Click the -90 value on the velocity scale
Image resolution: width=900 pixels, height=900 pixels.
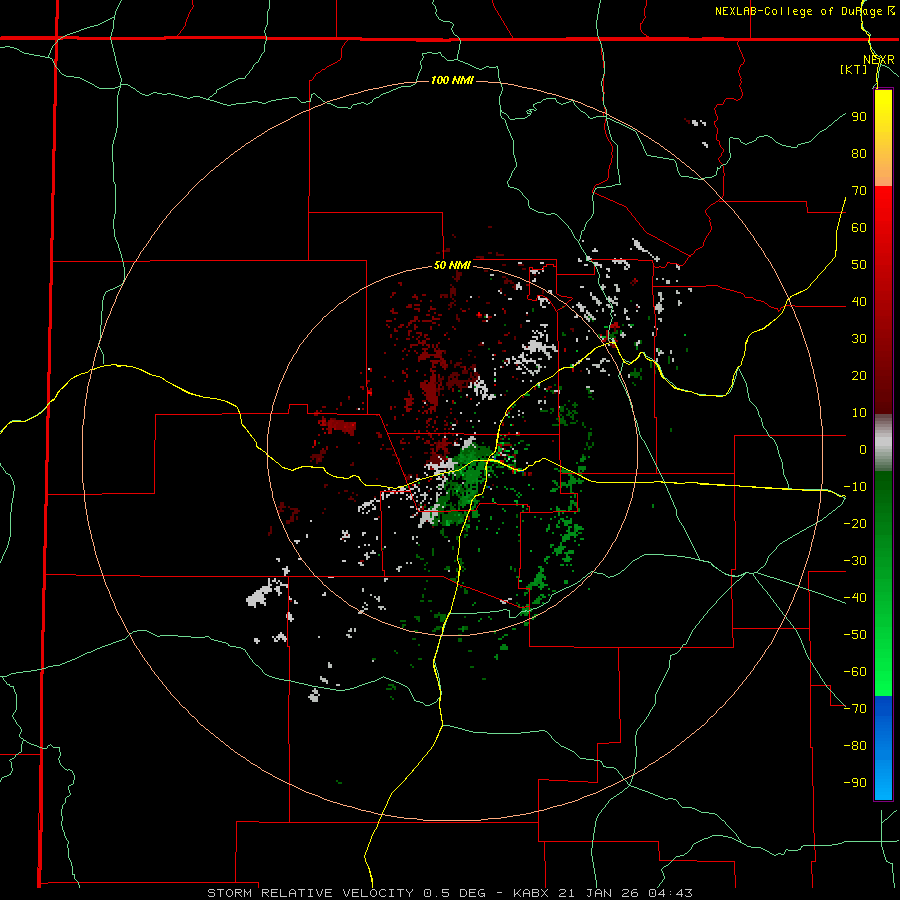tap(855, 783)
